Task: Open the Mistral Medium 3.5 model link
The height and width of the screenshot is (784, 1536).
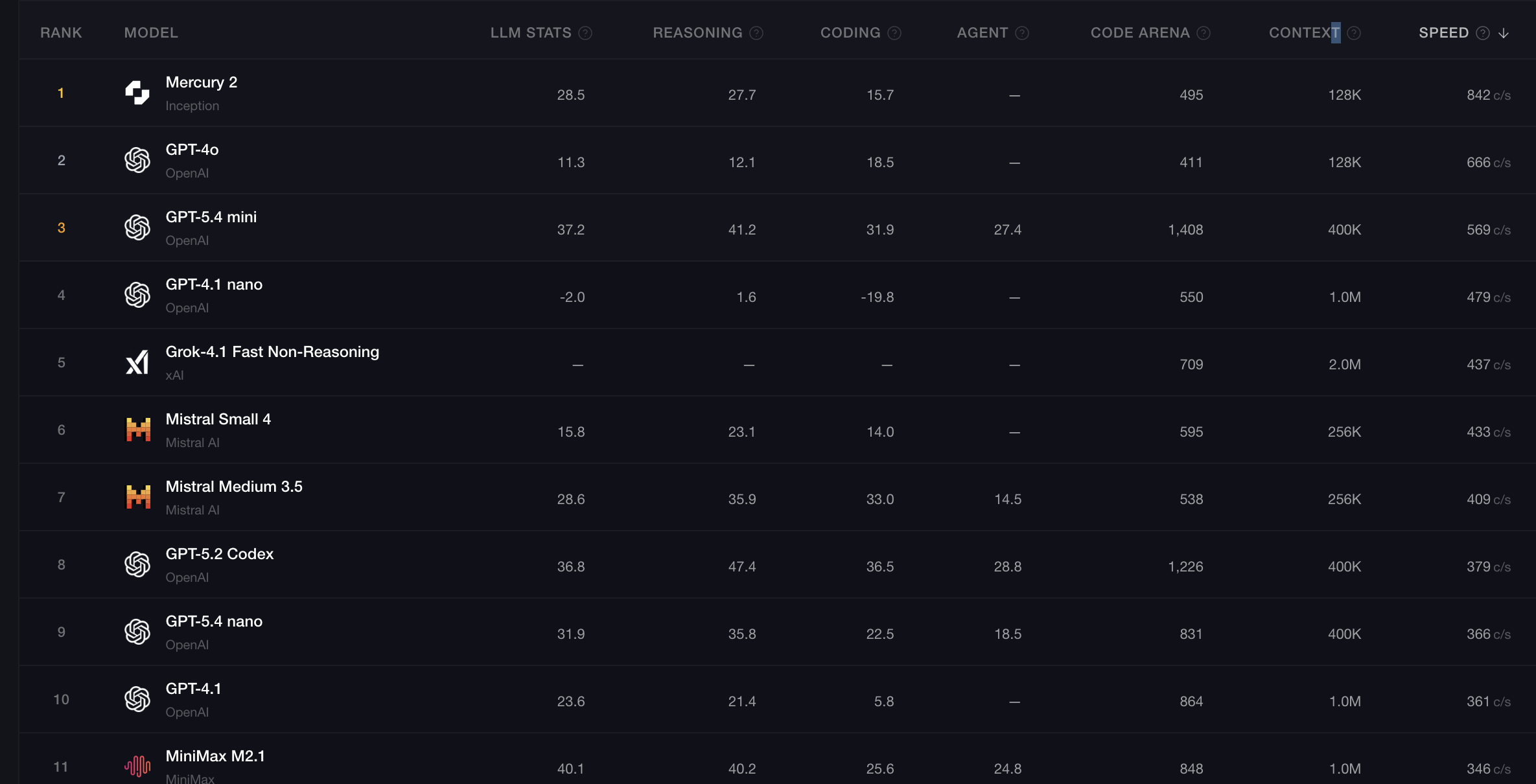Action: pos(234,487)
